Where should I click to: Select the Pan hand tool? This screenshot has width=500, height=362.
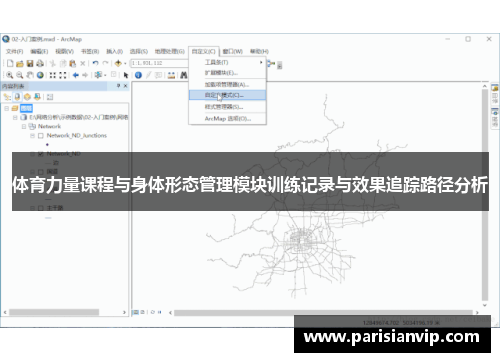tap(30, 75)
